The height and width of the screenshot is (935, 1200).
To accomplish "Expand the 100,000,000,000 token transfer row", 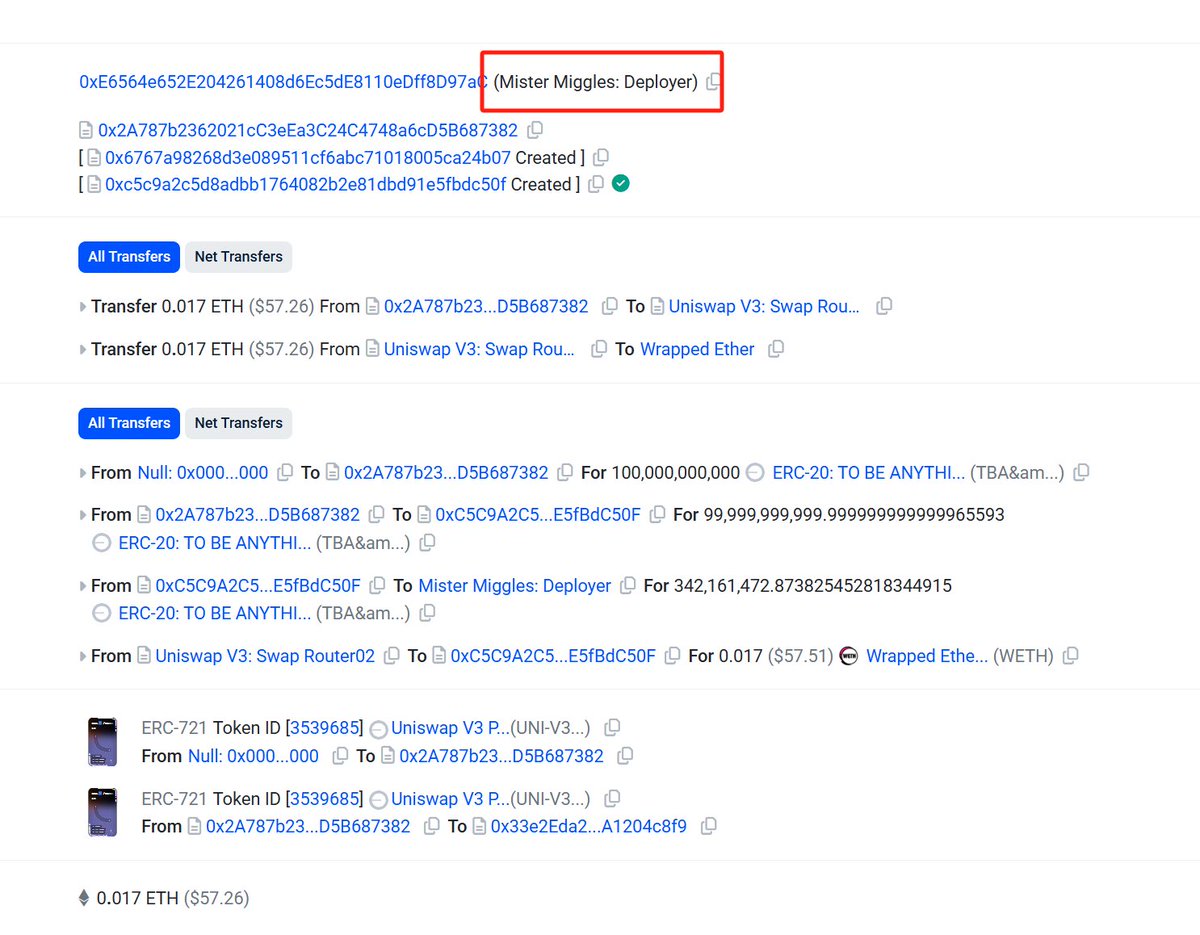I will pos(83,473).
